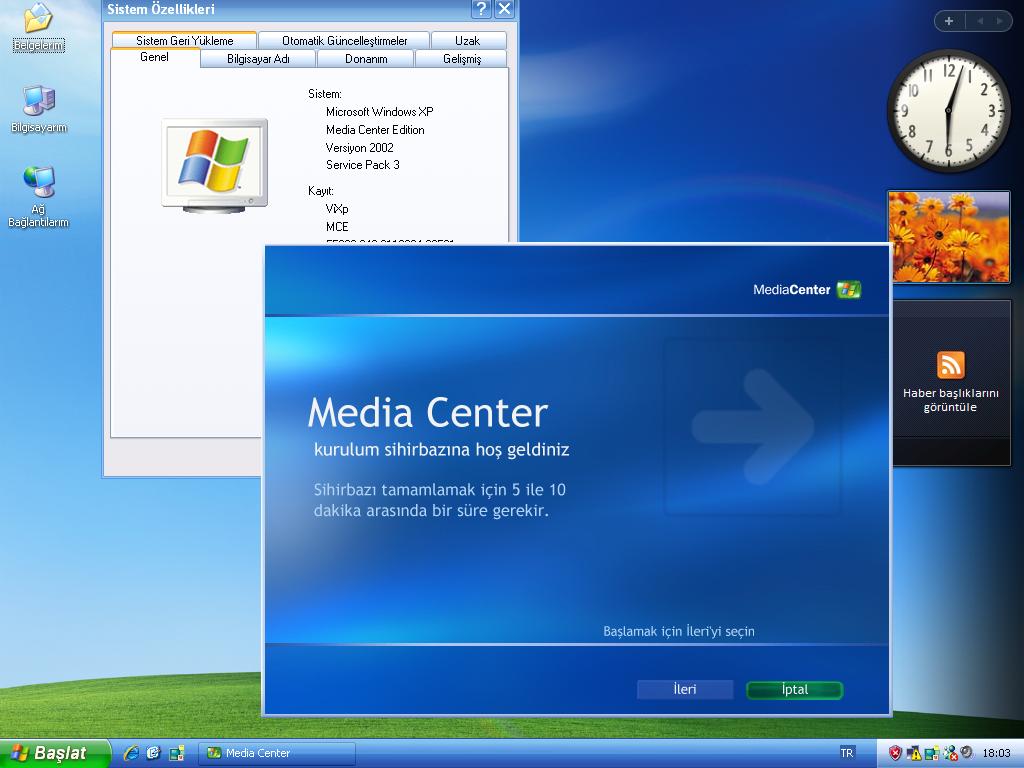Cancel the wizard with İptal button
1024x768 pixels.
[x=795, y=690]
